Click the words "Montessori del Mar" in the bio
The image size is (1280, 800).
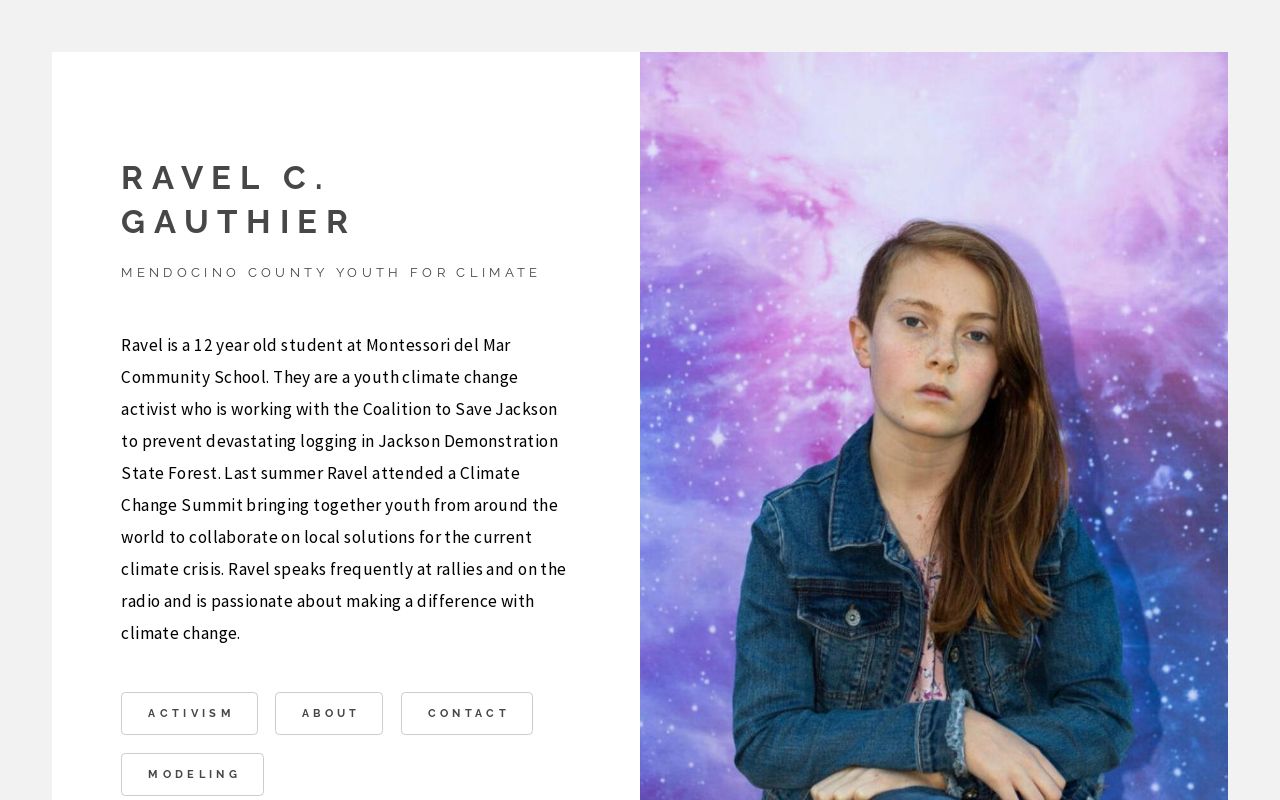point(438,345)
